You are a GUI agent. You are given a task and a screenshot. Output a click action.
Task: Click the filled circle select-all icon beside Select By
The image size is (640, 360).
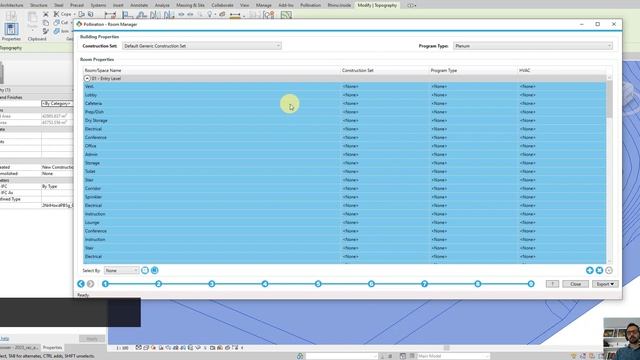(x=155, y=270)
